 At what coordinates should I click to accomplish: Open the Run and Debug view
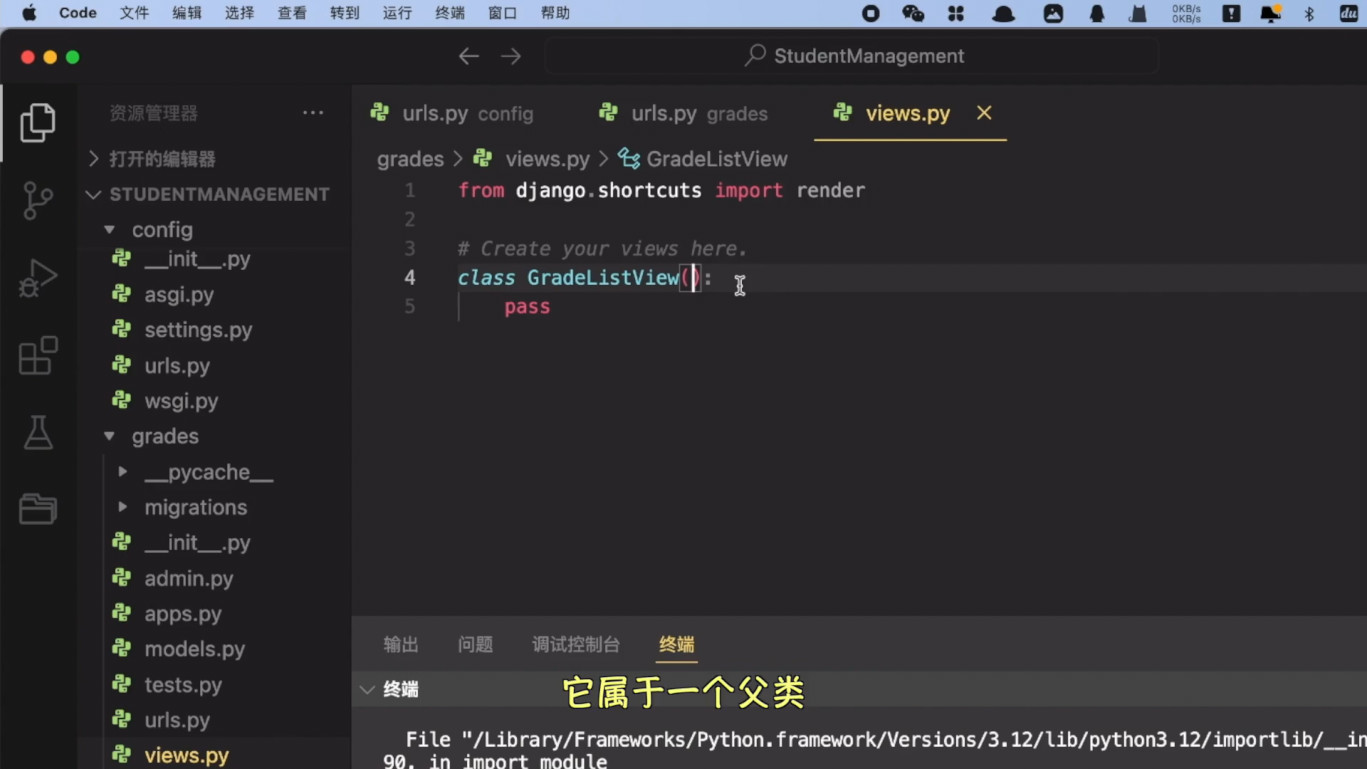[x=38, y=278]
